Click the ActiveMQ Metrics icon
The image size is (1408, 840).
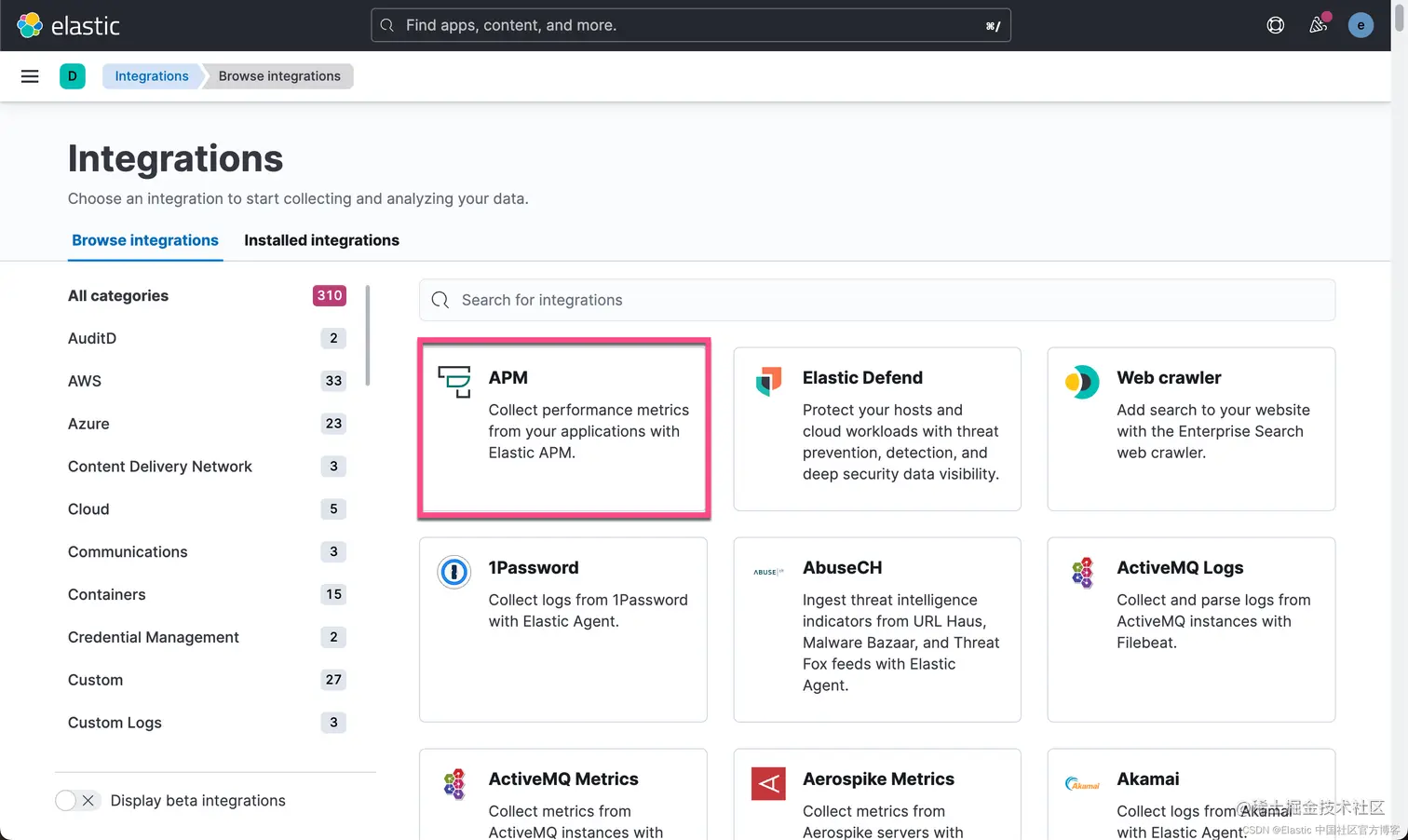(454, 784)
